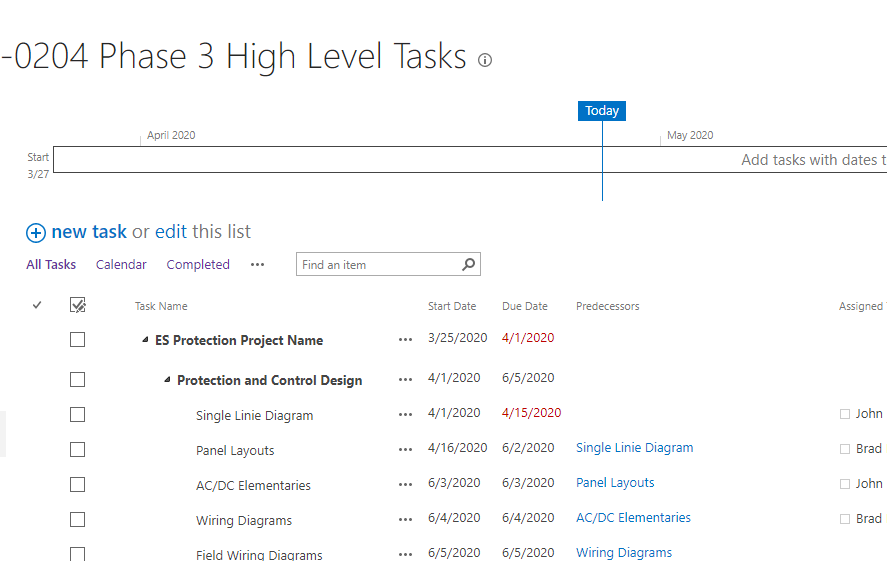Viewport: 887px width, 561px height.
Task: Open more views ellipsis next to Completed
Action: [257, 265]
